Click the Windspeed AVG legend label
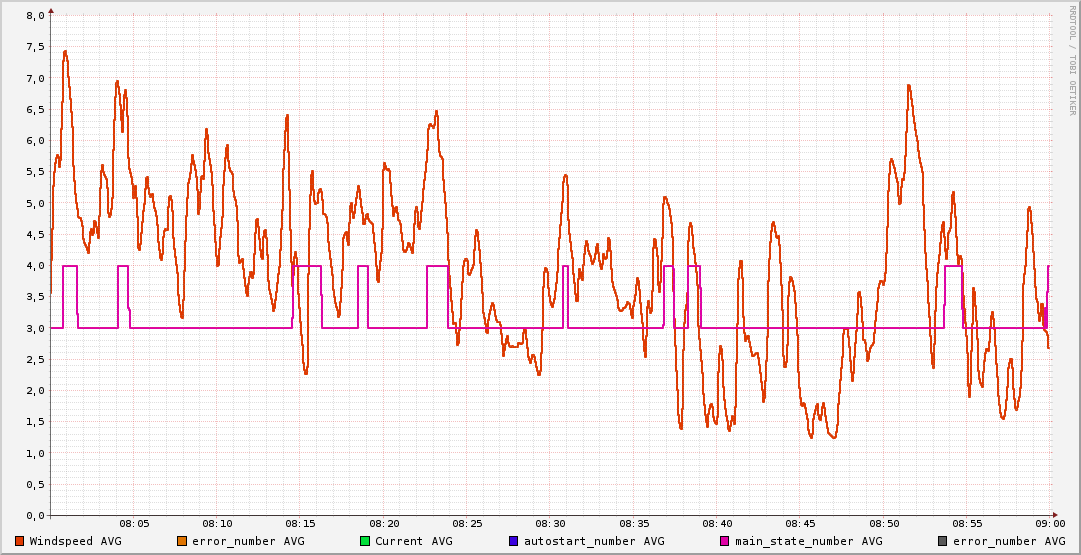Screen dimensions: 1081x555 (75, 541)
